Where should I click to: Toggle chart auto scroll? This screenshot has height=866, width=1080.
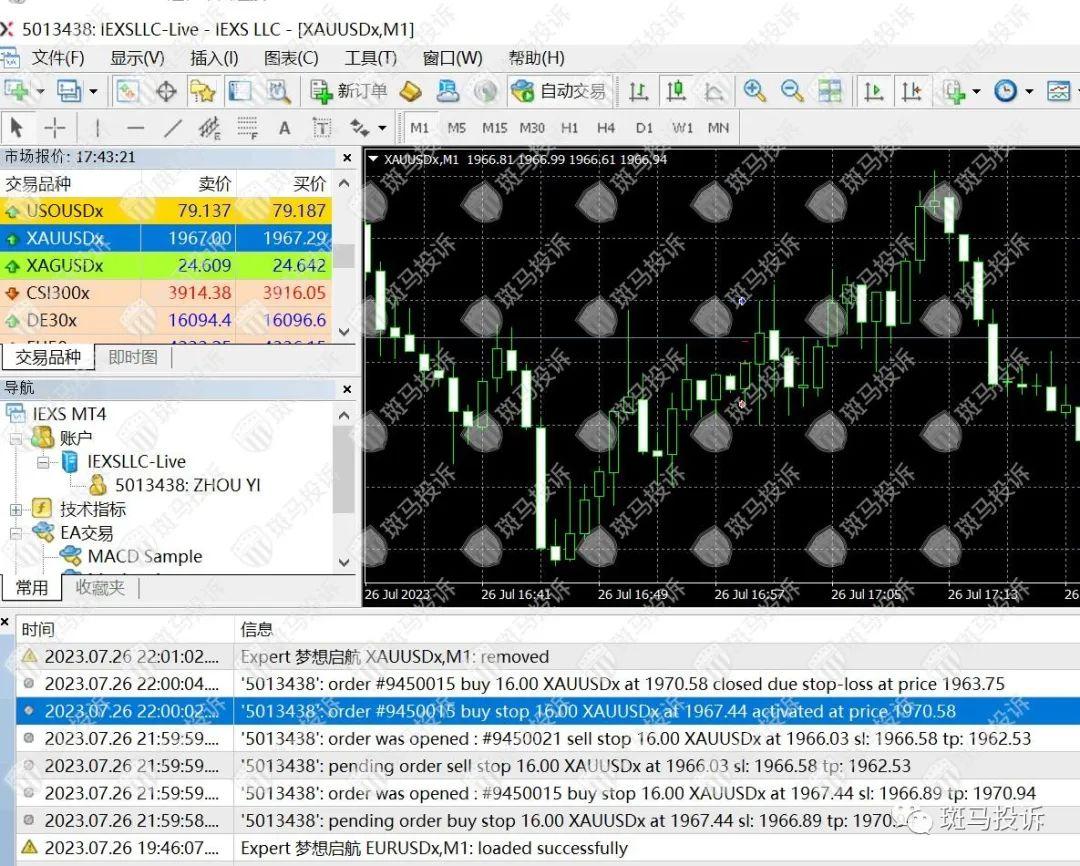tap(874, 91)
